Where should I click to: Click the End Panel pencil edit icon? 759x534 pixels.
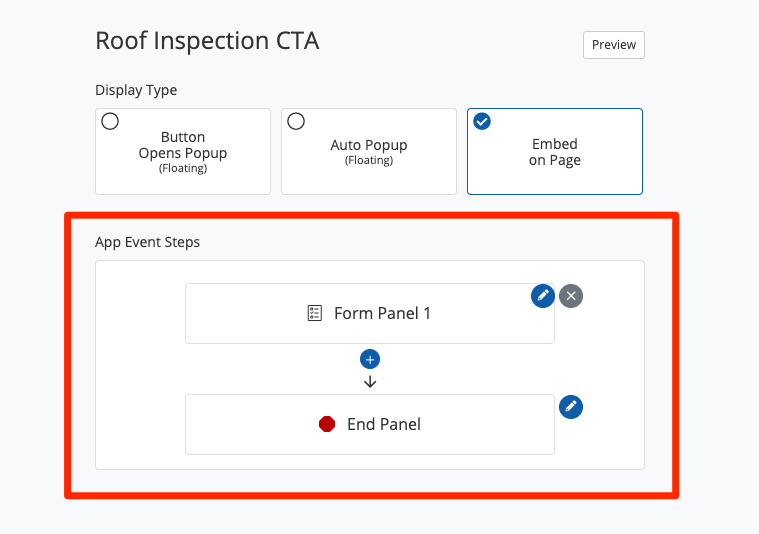pos(570,407)
